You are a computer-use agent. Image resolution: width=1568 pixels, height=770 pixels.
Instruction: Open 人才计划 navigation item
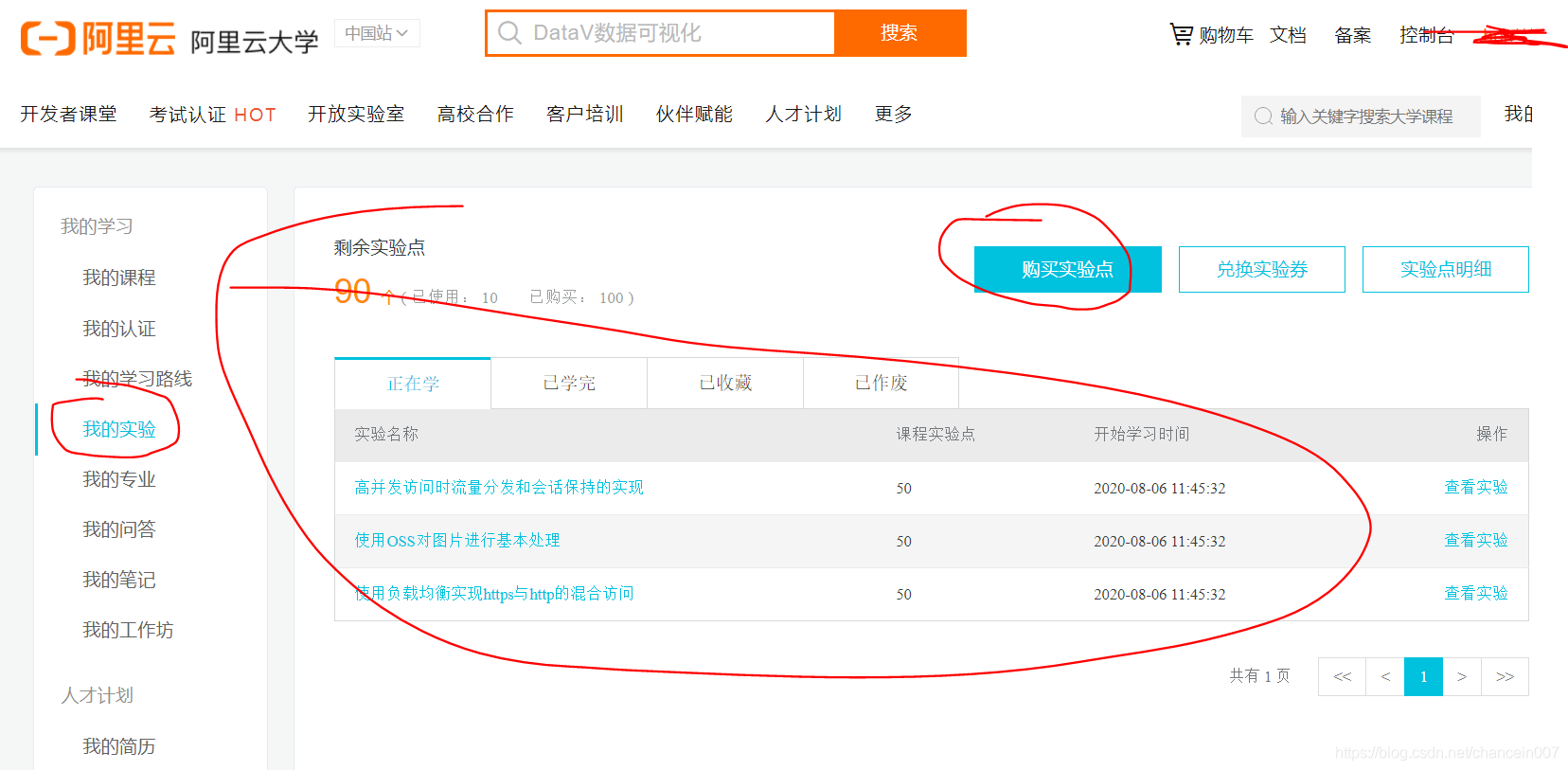click(x=803, y=114)
